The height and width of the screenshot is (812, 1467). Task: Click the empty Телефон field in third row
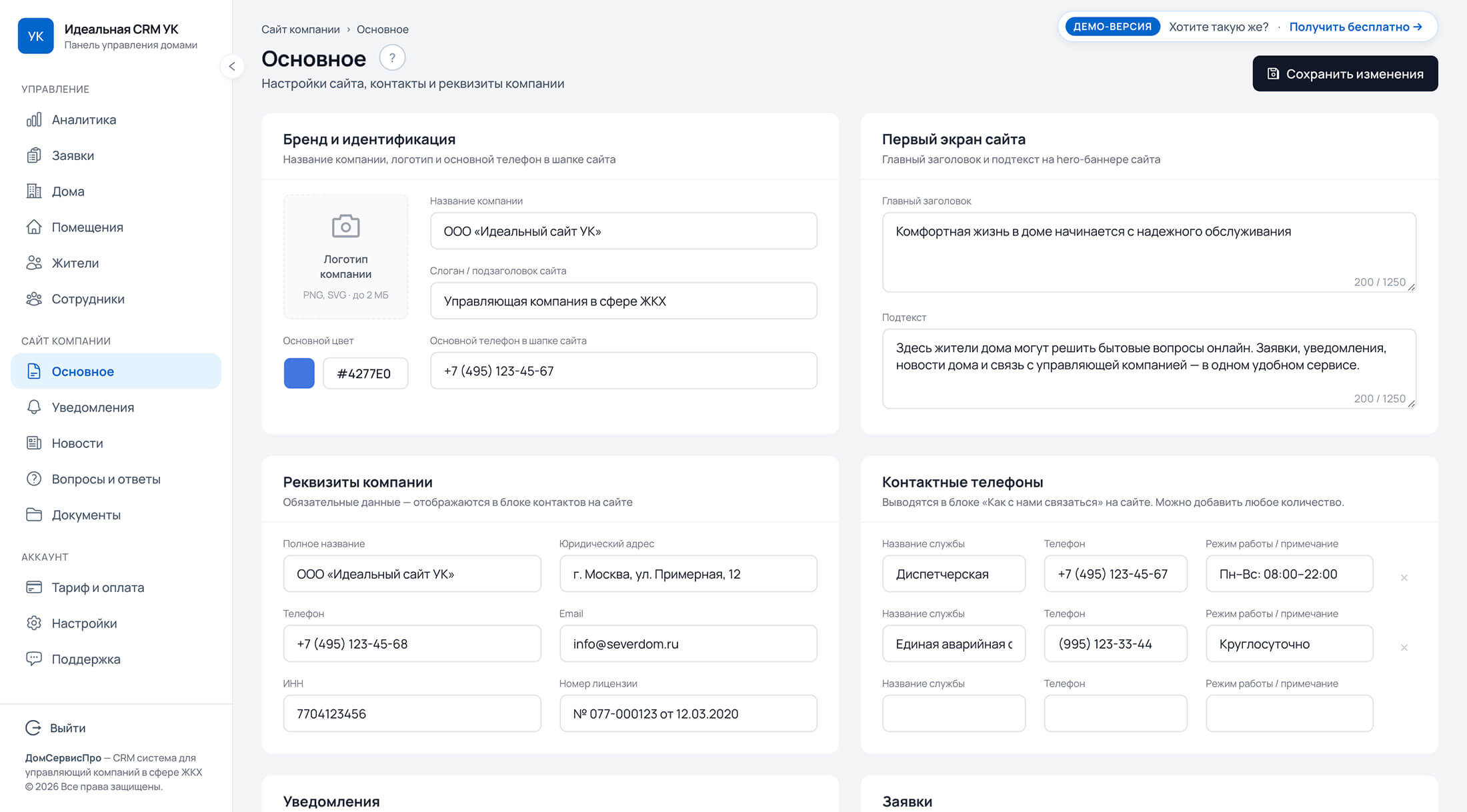pos(1116,713)
